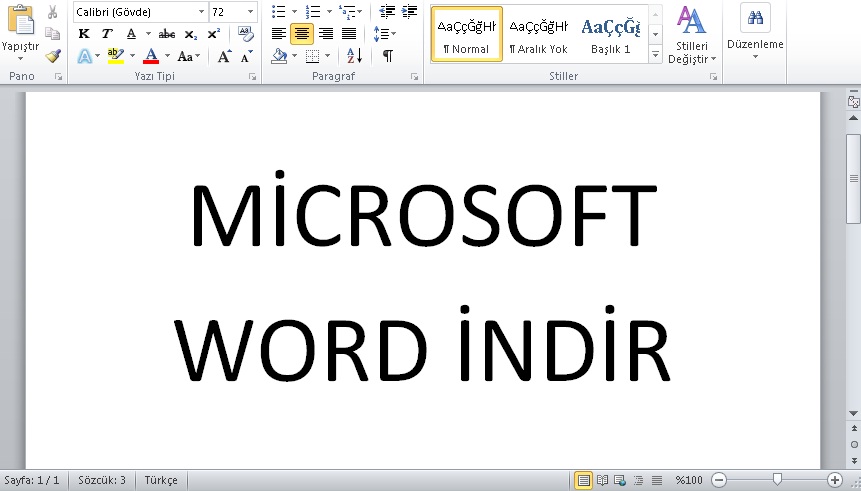Open the Düzenleme editing menu
The image size is (861, 491).
[x=755, y=33]
